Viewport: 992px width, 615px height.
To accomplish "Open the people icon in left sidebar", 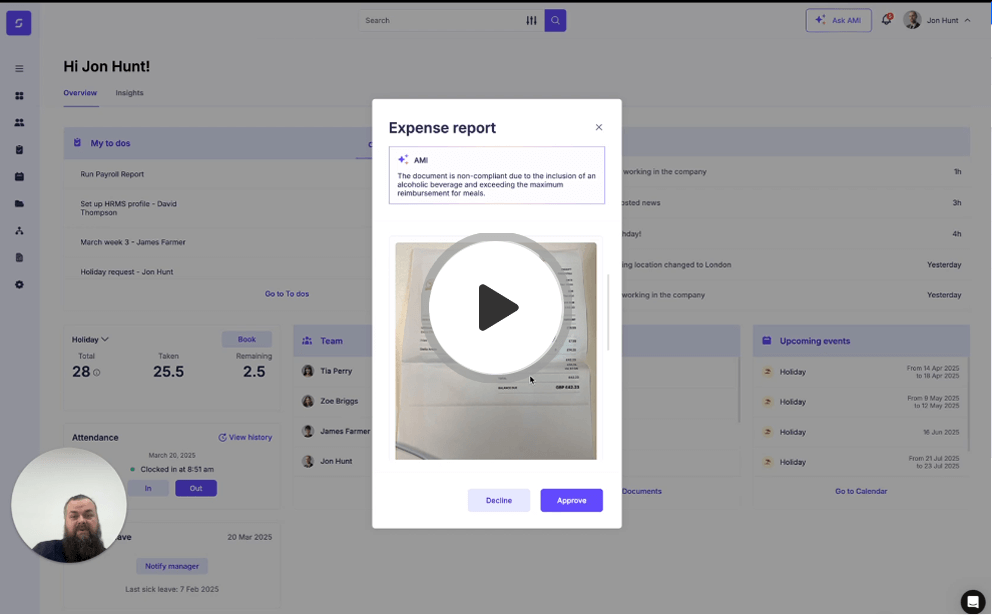I will pos(19,123).
